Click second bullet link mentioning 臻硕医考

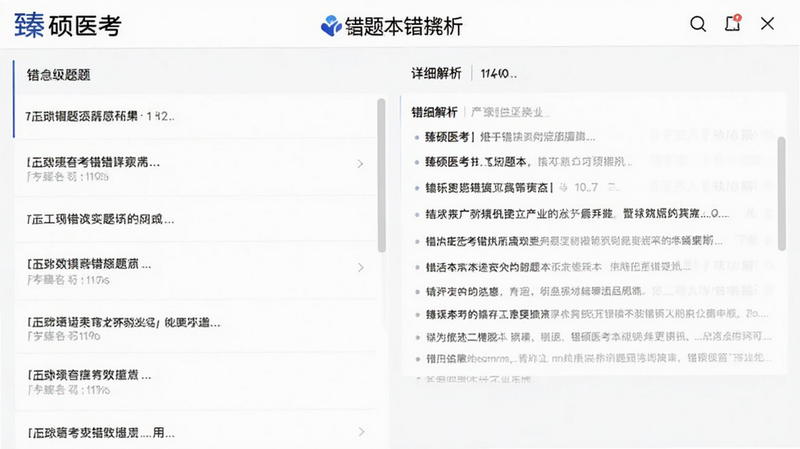coord(529,162)
